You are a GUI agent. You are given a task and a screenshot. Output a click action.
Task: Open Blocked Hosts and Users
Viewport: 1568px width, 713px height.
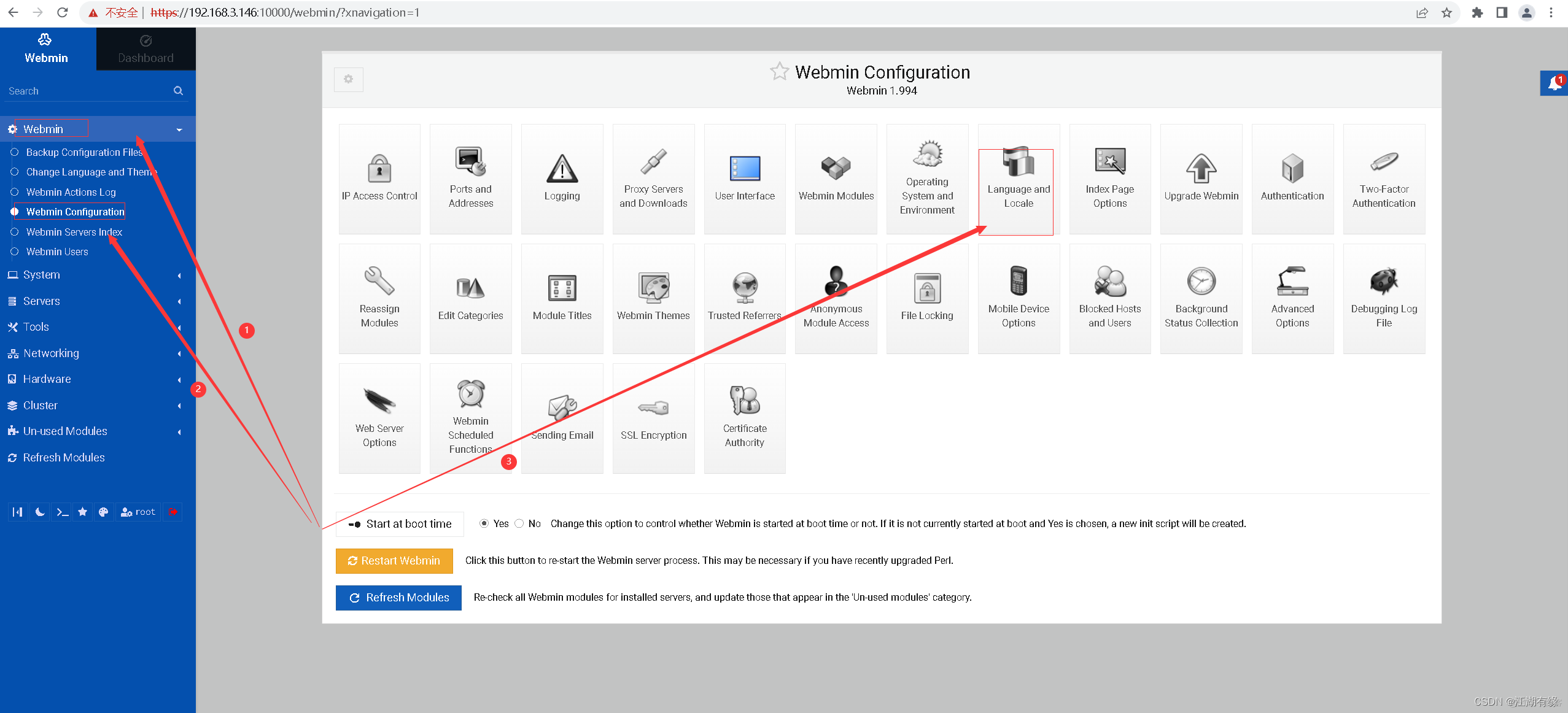point(1110,298)
